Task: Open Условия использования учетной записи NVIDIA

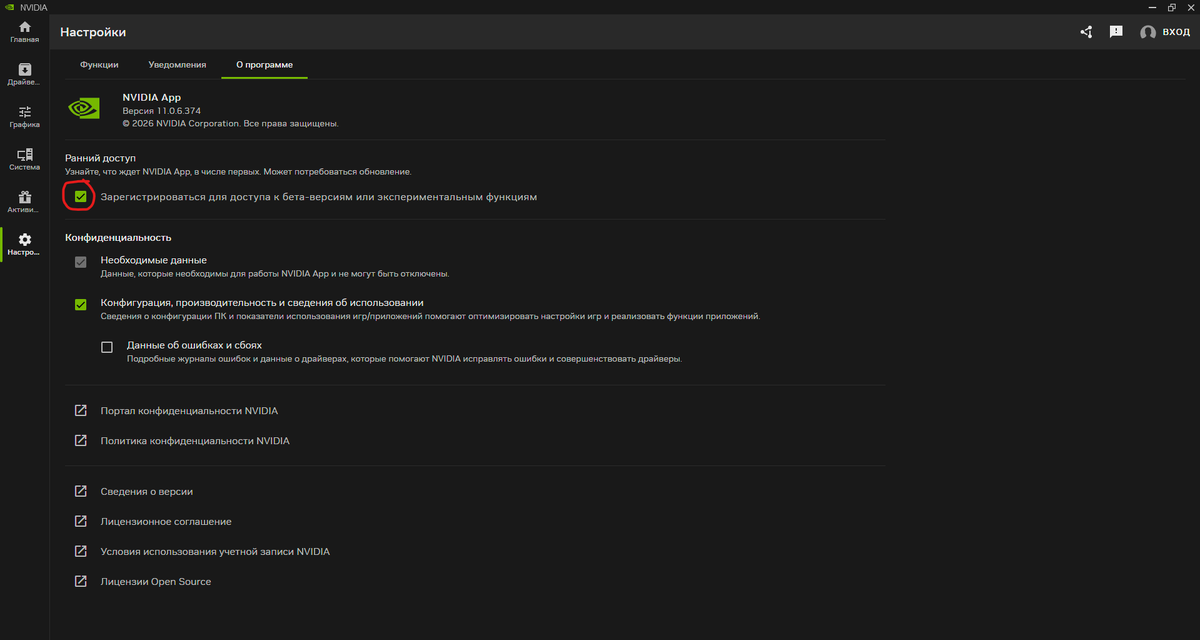Action: click(215, 552)
